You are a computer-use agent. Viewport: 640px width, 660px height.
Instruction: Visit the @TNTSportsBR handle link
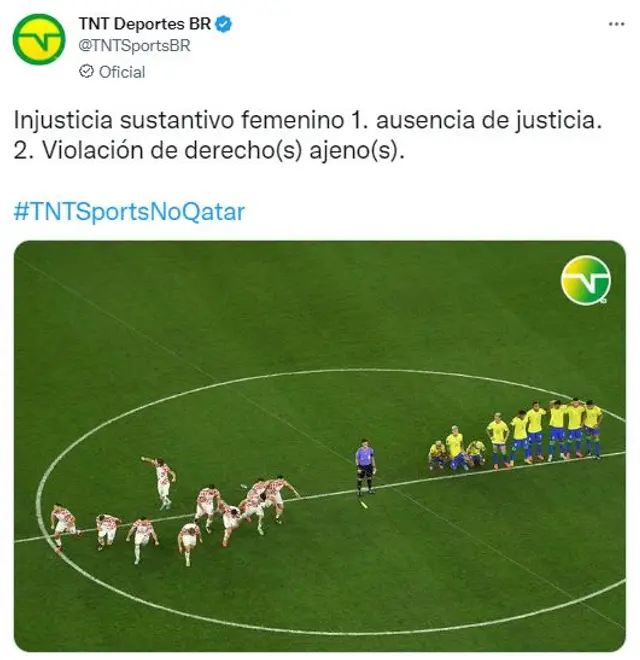point(134,45)
